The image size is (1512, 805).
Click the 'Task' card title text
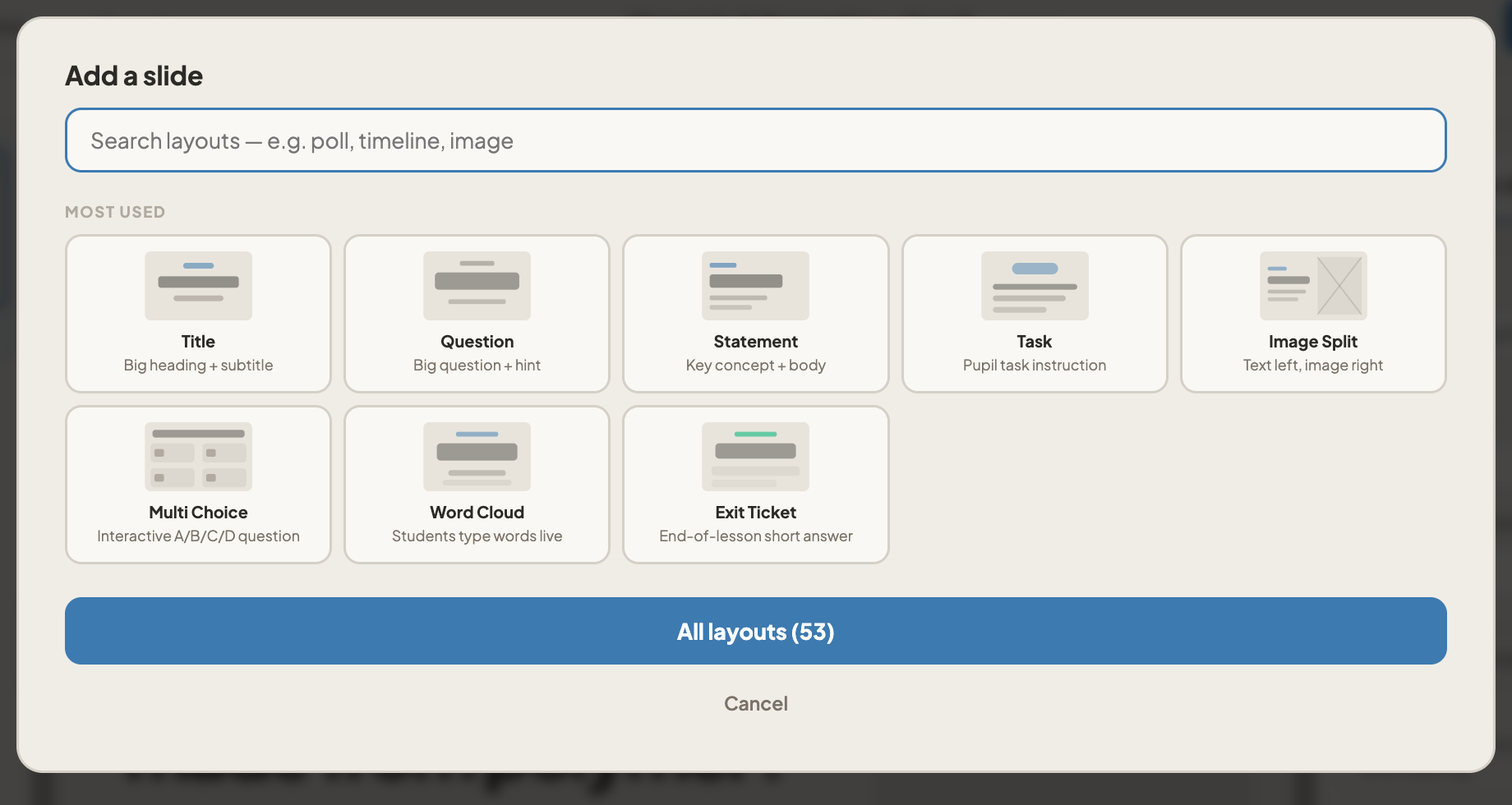1035,342
